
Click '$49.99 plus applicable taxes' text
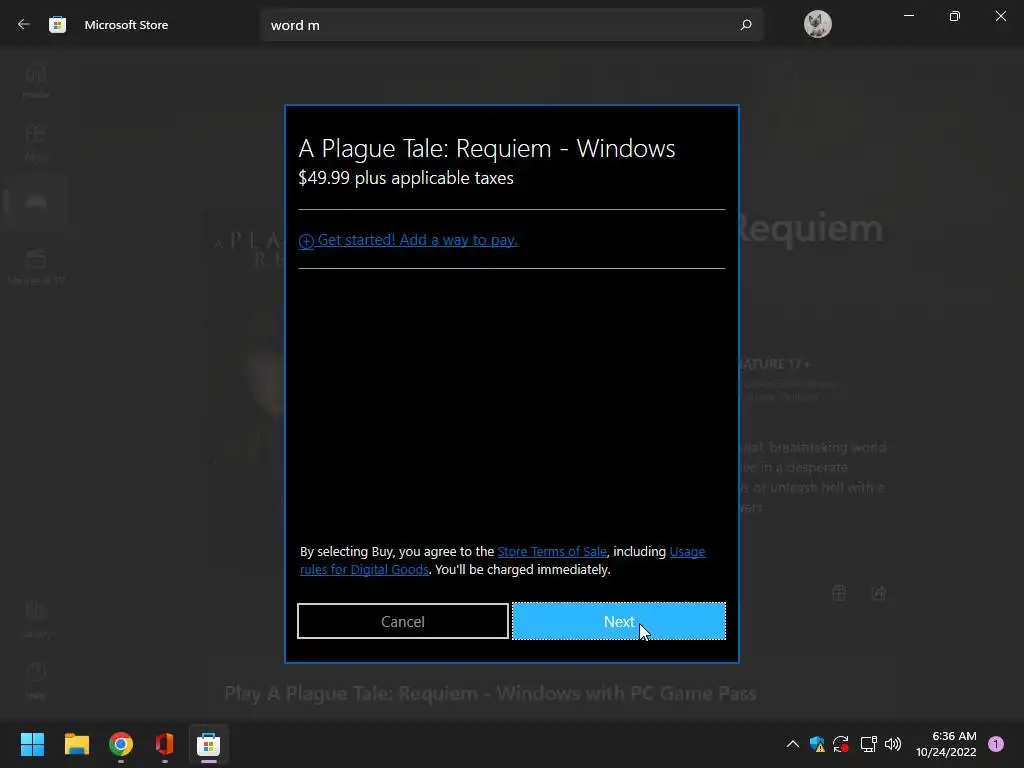(406, 178)
